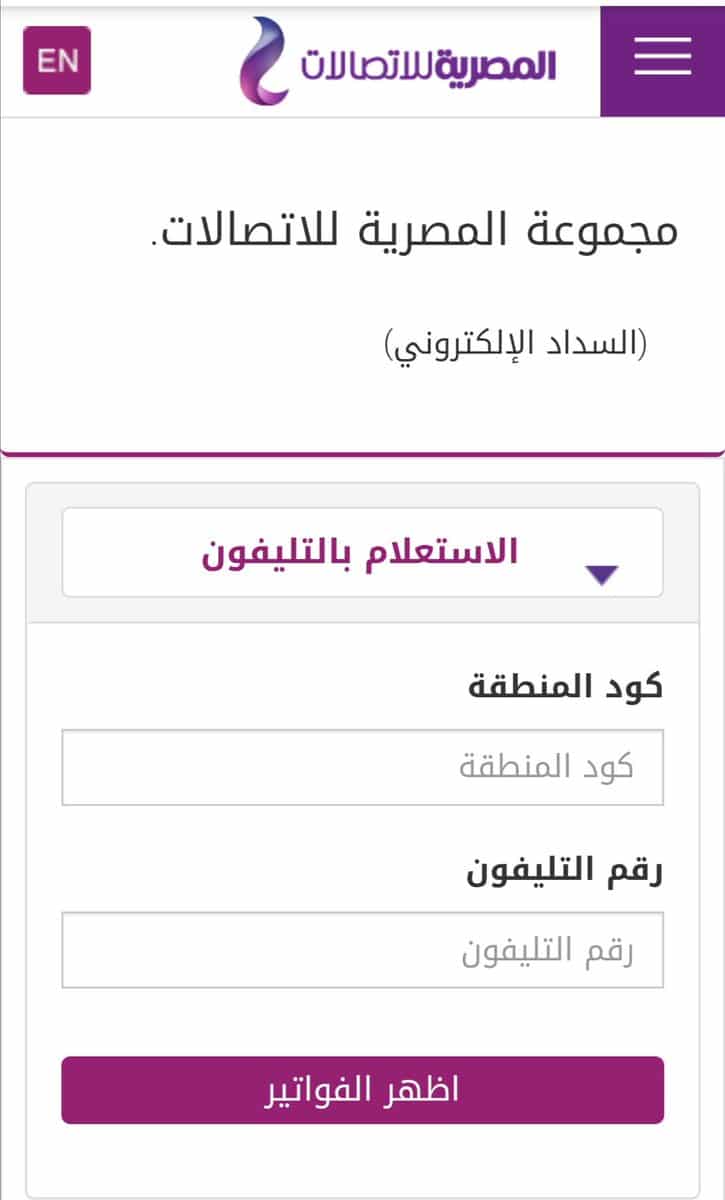Switch language with the EN button
The height and width of the screenshot is (1200, 725).
(57, 61)
